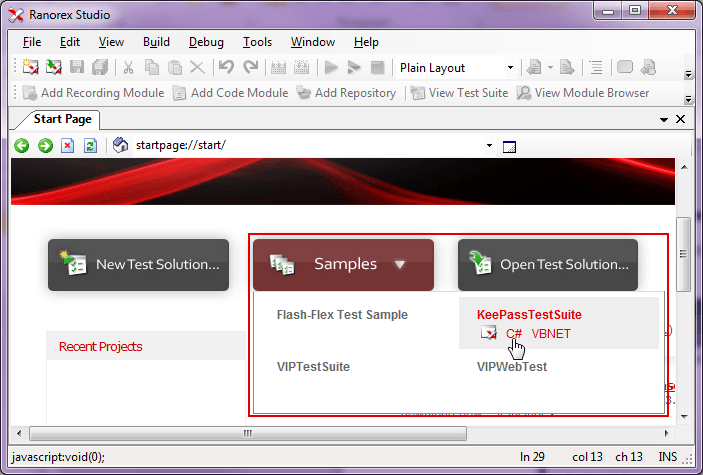This screenshot has width=703, height=475.
Task: Click the Run play icon in toolbar
Action: [331, 67]
